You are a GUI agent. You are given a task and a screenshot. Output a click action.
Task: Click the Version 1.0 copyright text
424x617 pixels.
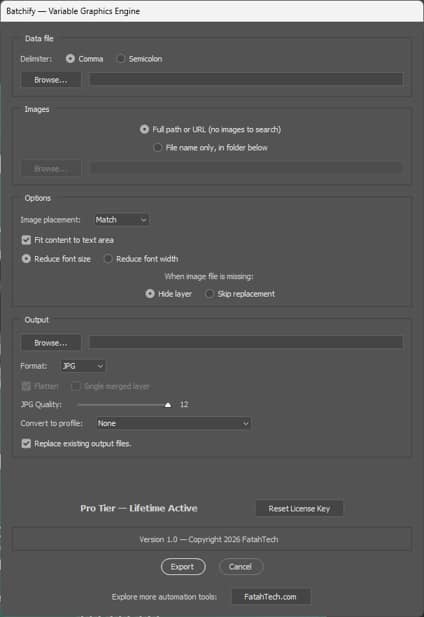click(x=209, y=539)
